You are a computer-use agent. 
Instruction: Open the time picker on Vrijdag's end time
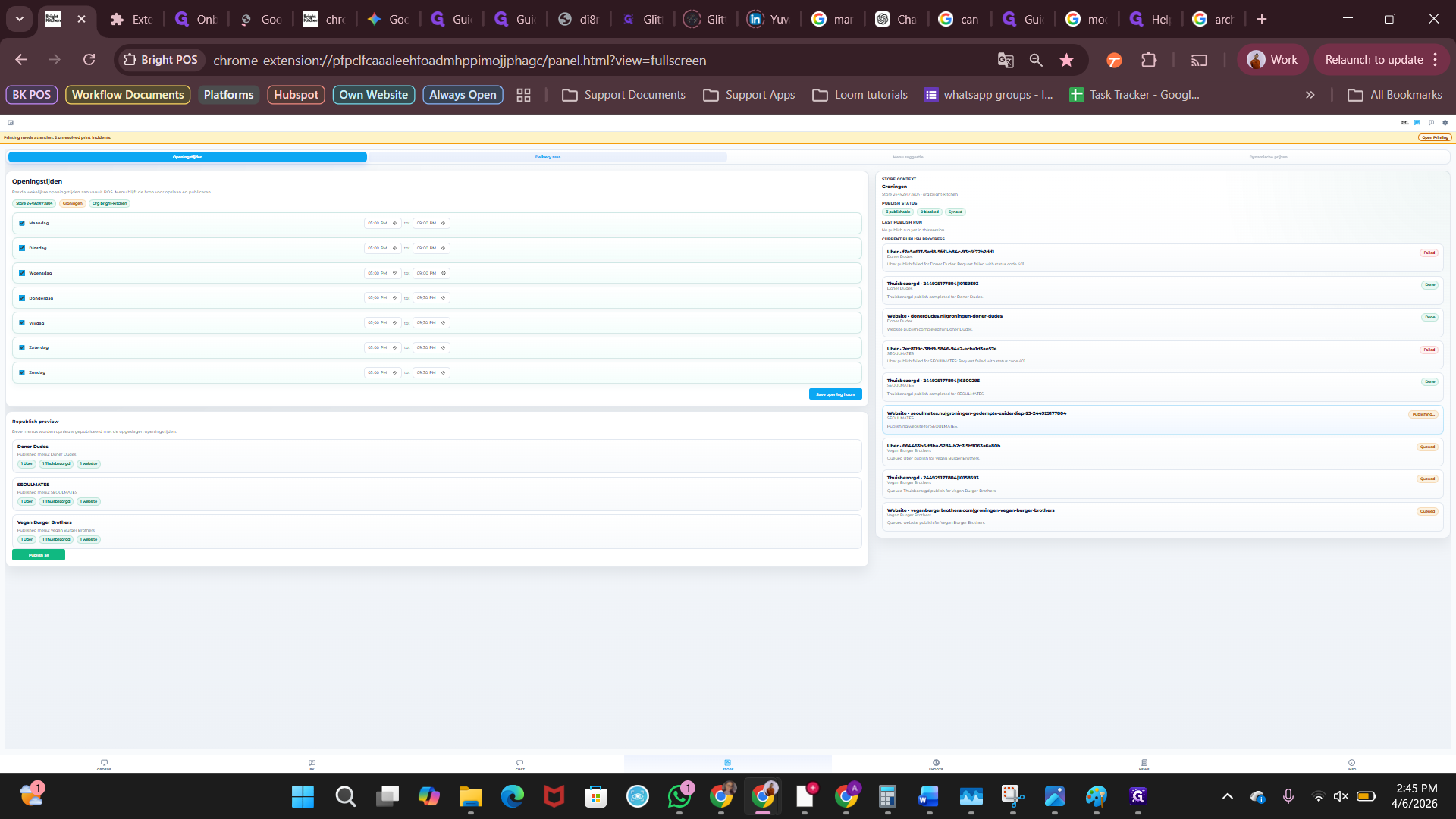(x=444, y=323)
